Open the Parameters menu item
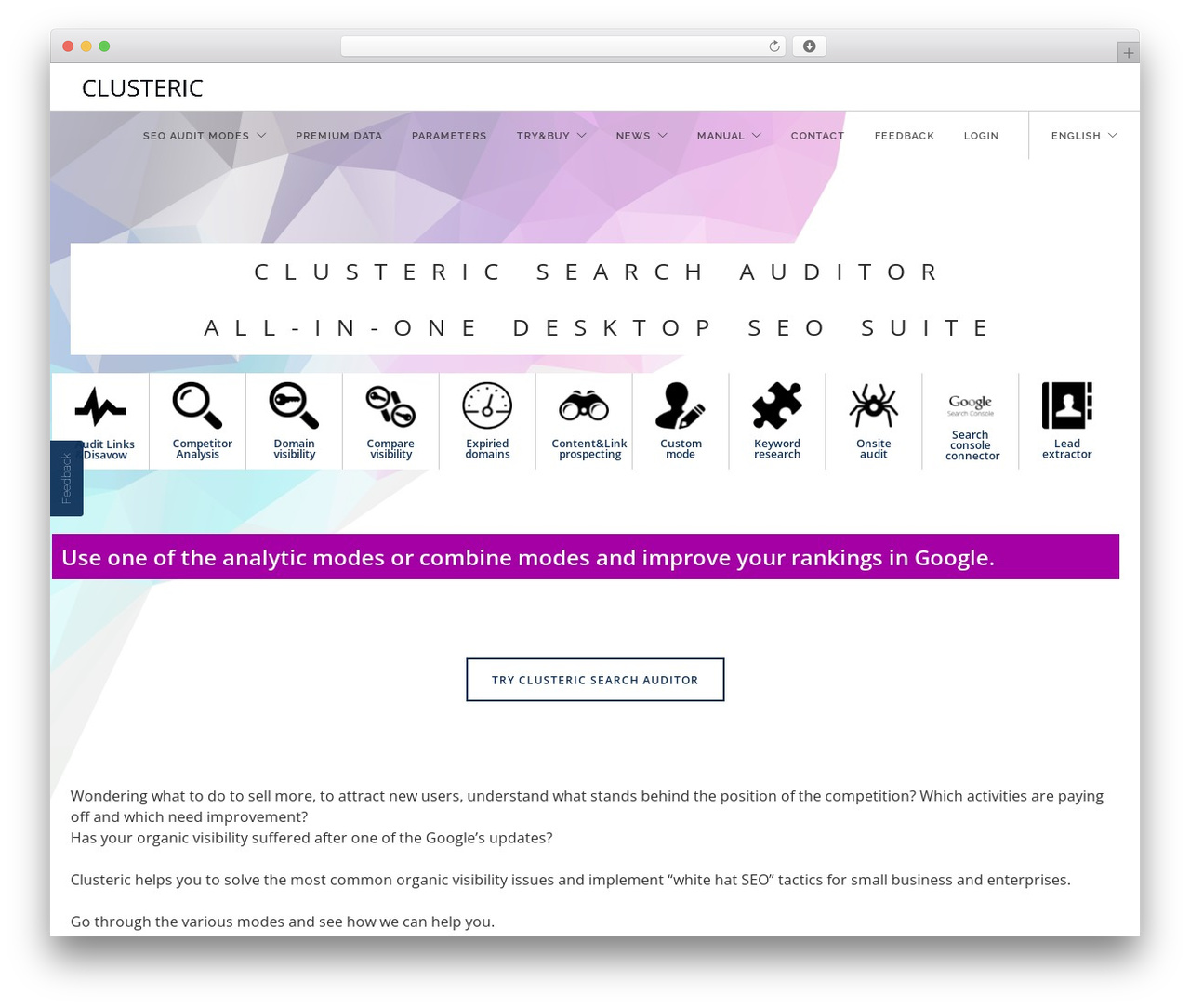 [449, 136]
